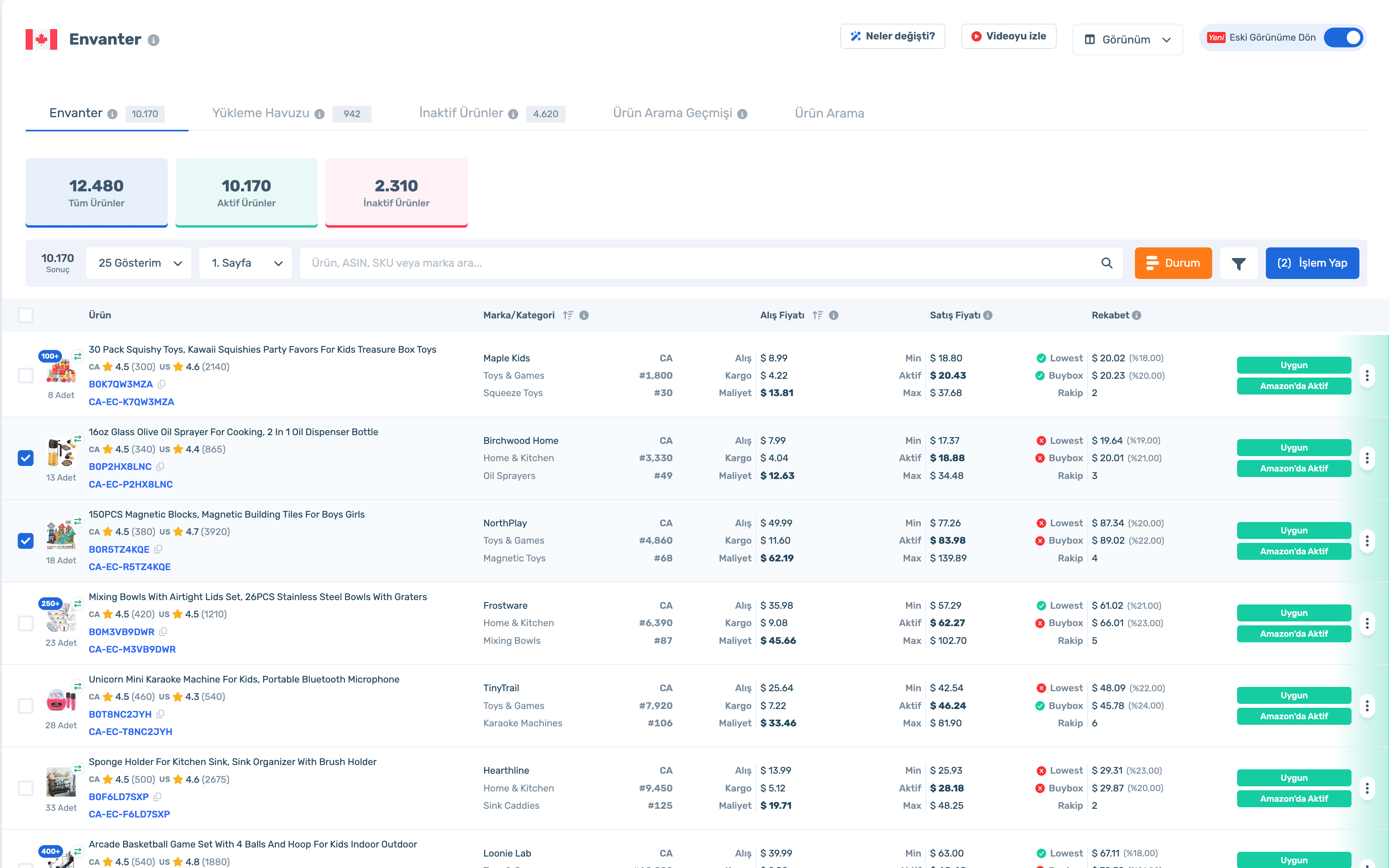Image resolution: width=1389 pixels, height=868 pixels.
Task: Copy ASIN B0T8NC2JYH with copy icon
Action: pyautogui.click(x=161, y=714)
